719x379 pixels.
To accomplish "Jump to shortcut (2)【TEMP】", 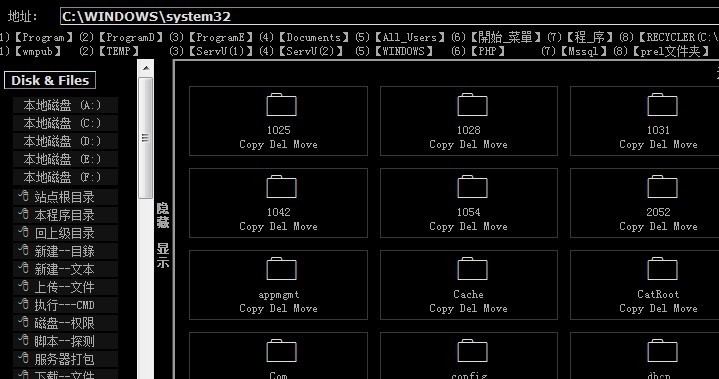I will [110, 51].
